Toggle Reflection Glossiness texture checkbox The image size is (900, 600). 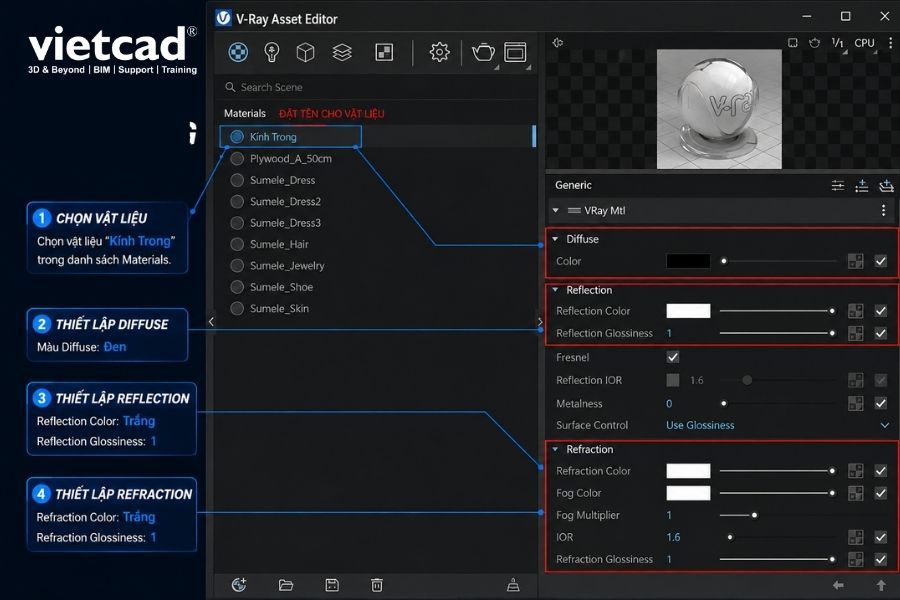pos(880,333)
